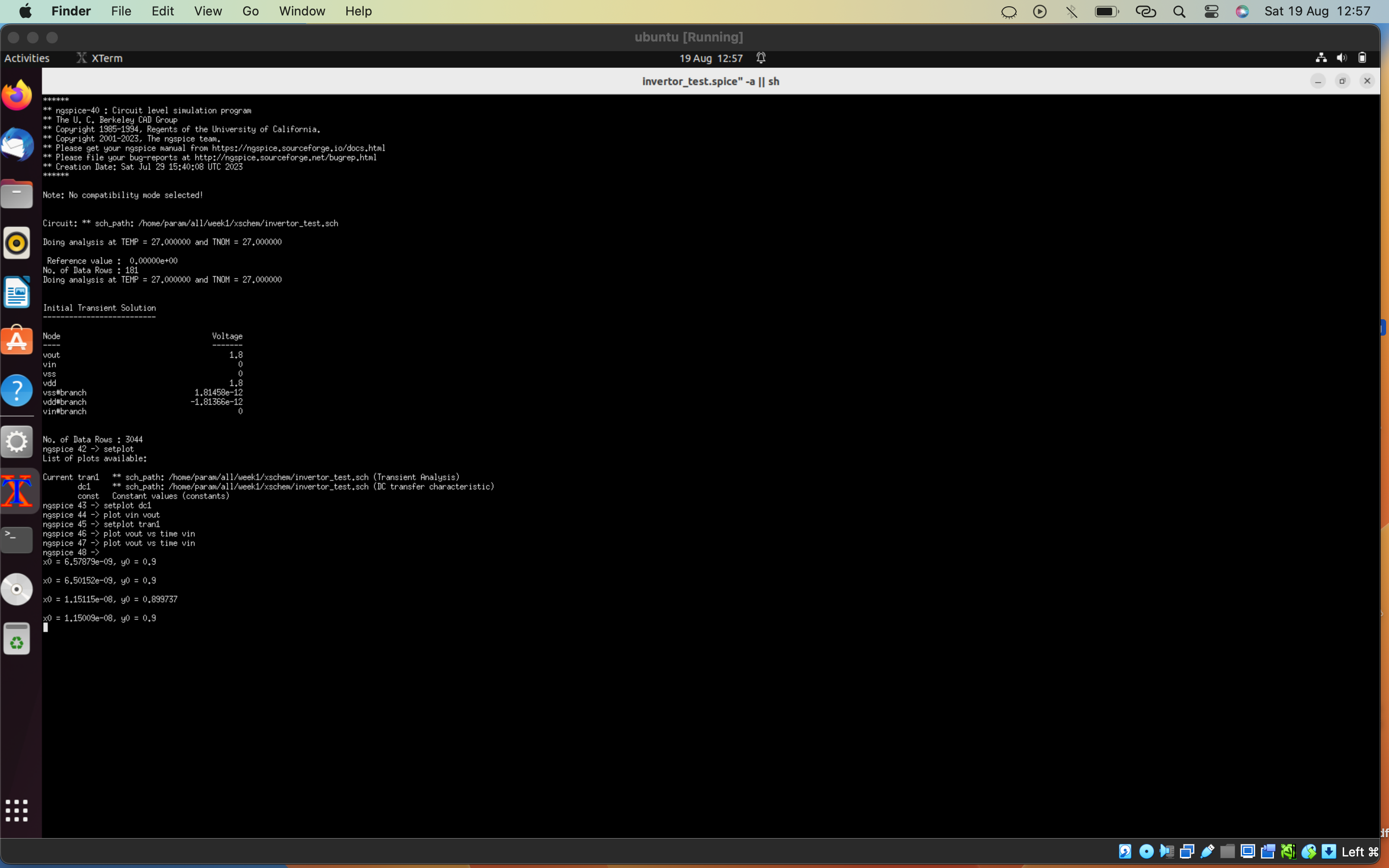Screen dimensions: 1389x868
Task: Launch Thunderbird mail from the dock
Action: 17,145
